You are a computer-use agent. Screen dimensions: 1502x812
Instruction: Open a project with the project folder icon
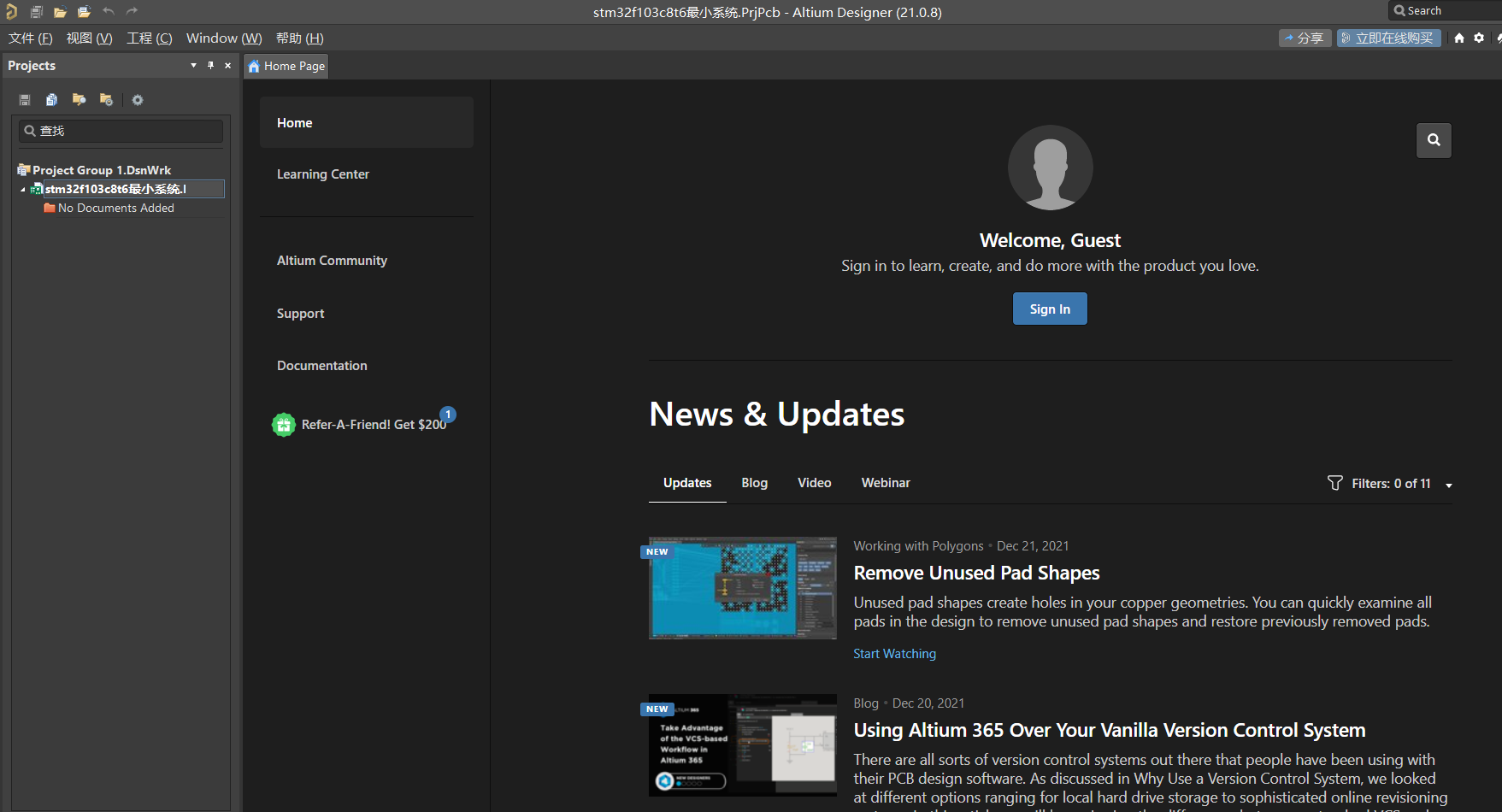coord(84,12)
